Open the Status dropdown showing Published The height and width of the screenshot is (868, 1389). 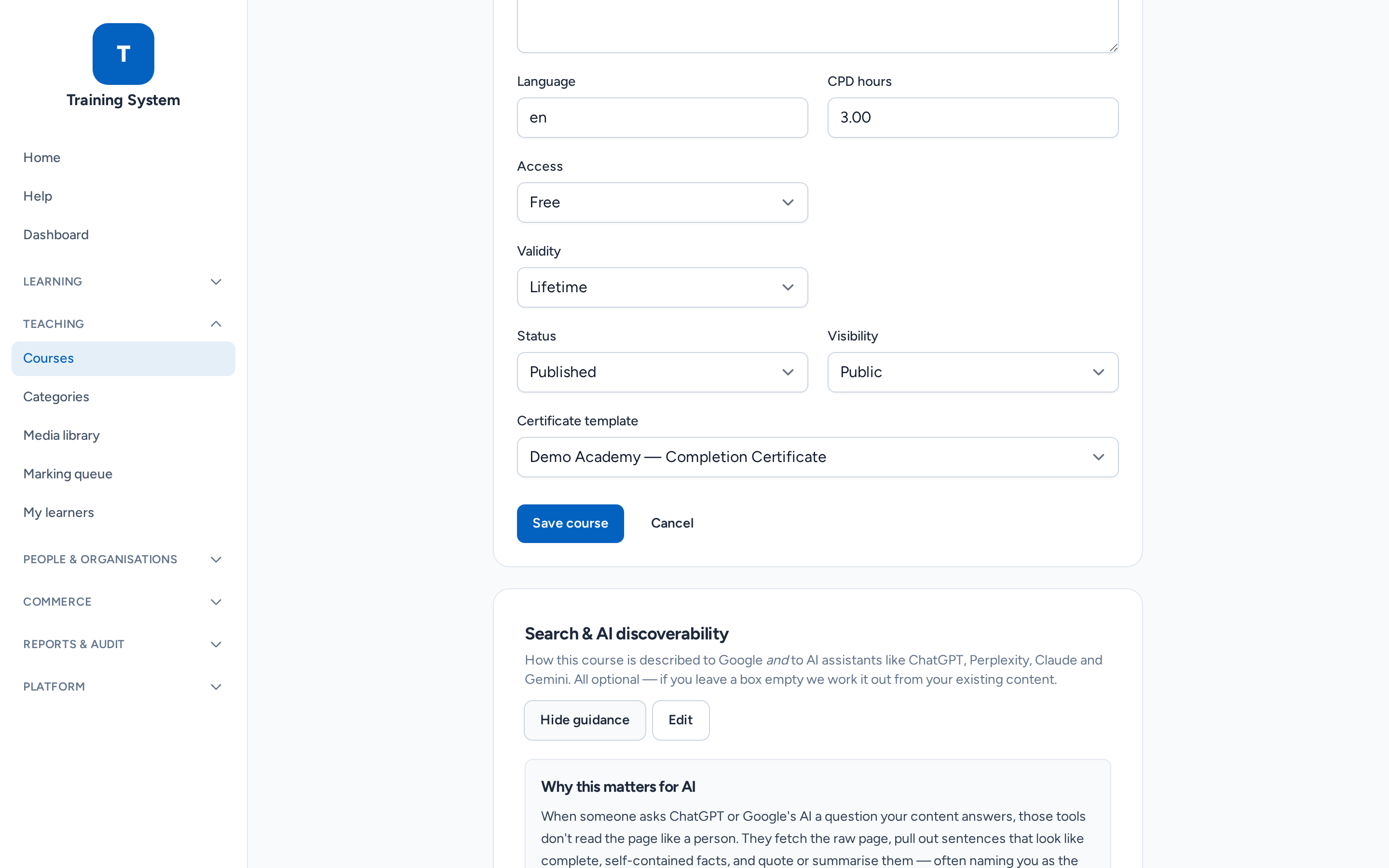662,373
